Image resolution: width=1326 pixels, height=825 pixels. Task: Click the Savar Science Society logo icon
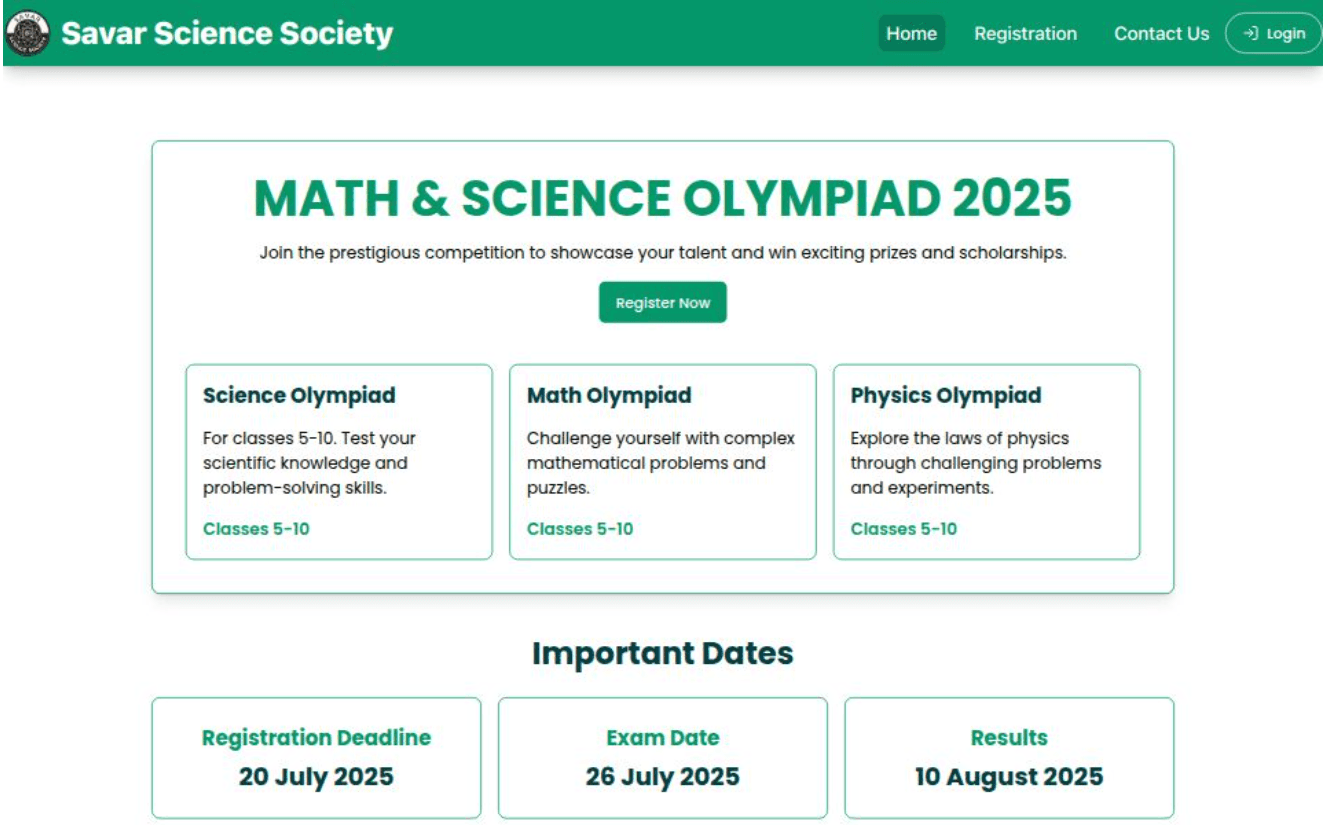(27, 34)
